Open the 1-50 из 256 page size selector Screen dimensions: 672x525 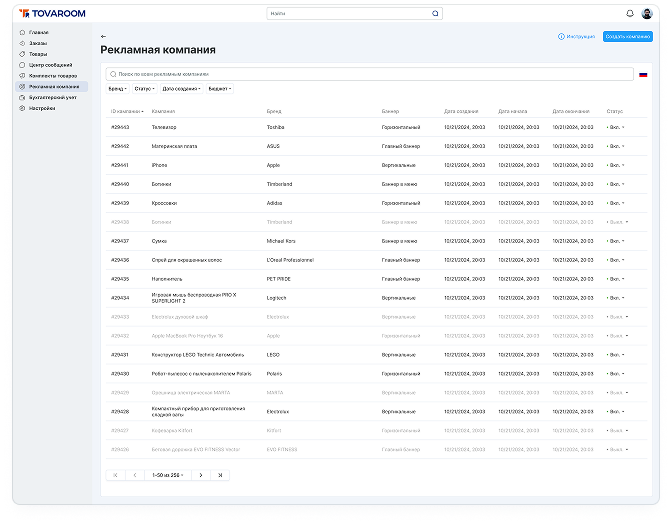168,475
